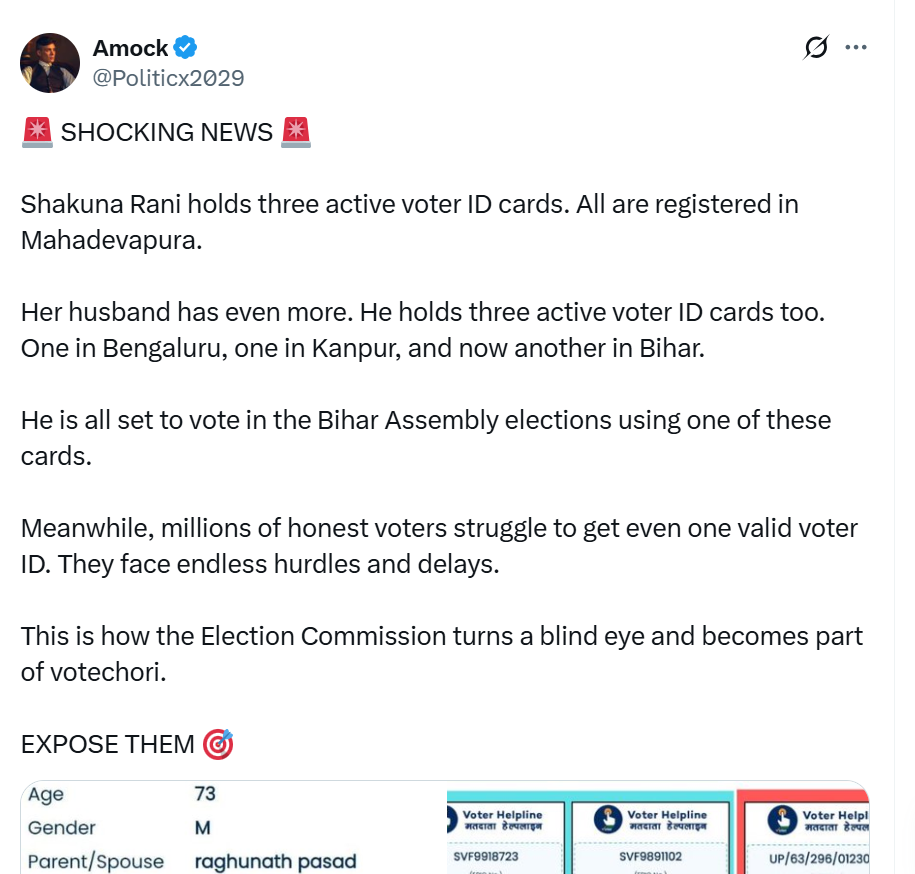This screenshot has width=915, height=874.
Task: Open the @Politicx2029 handle link
Action: click(x=168, y=78)
